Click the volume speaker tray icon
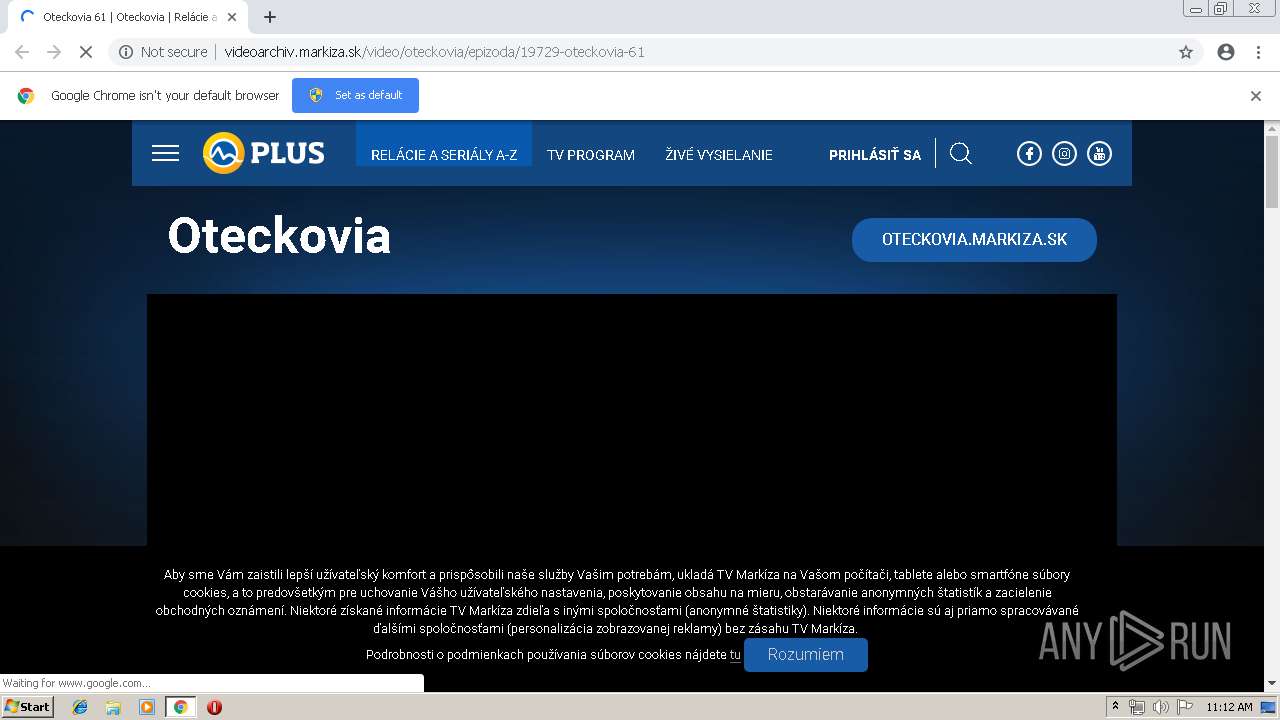Image resolution: width=1280 pixels, height=720 pixels. click(x=1160, y=707)
